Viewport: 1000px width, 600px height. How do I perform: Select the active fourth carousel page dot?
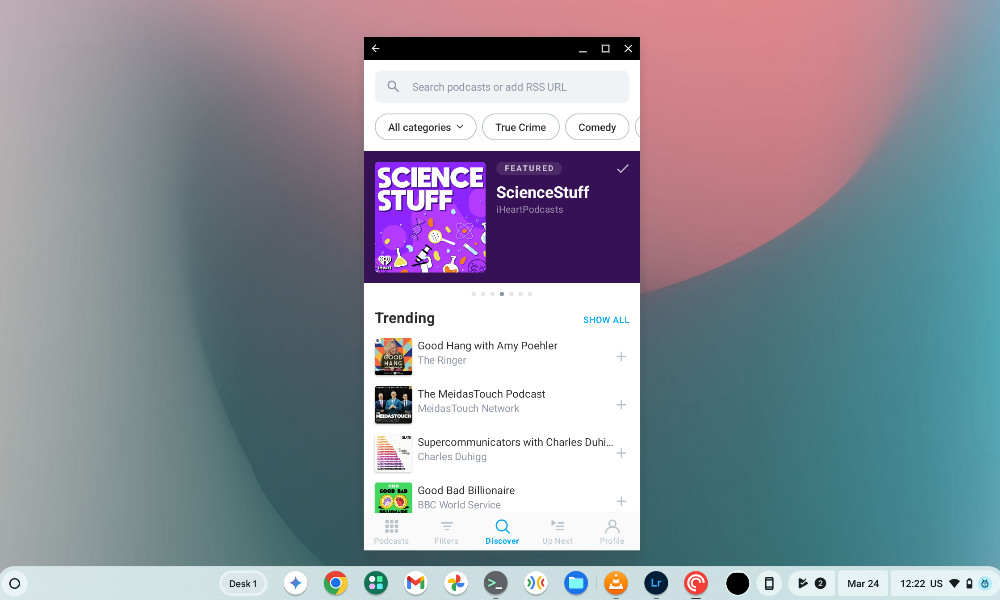502,294
